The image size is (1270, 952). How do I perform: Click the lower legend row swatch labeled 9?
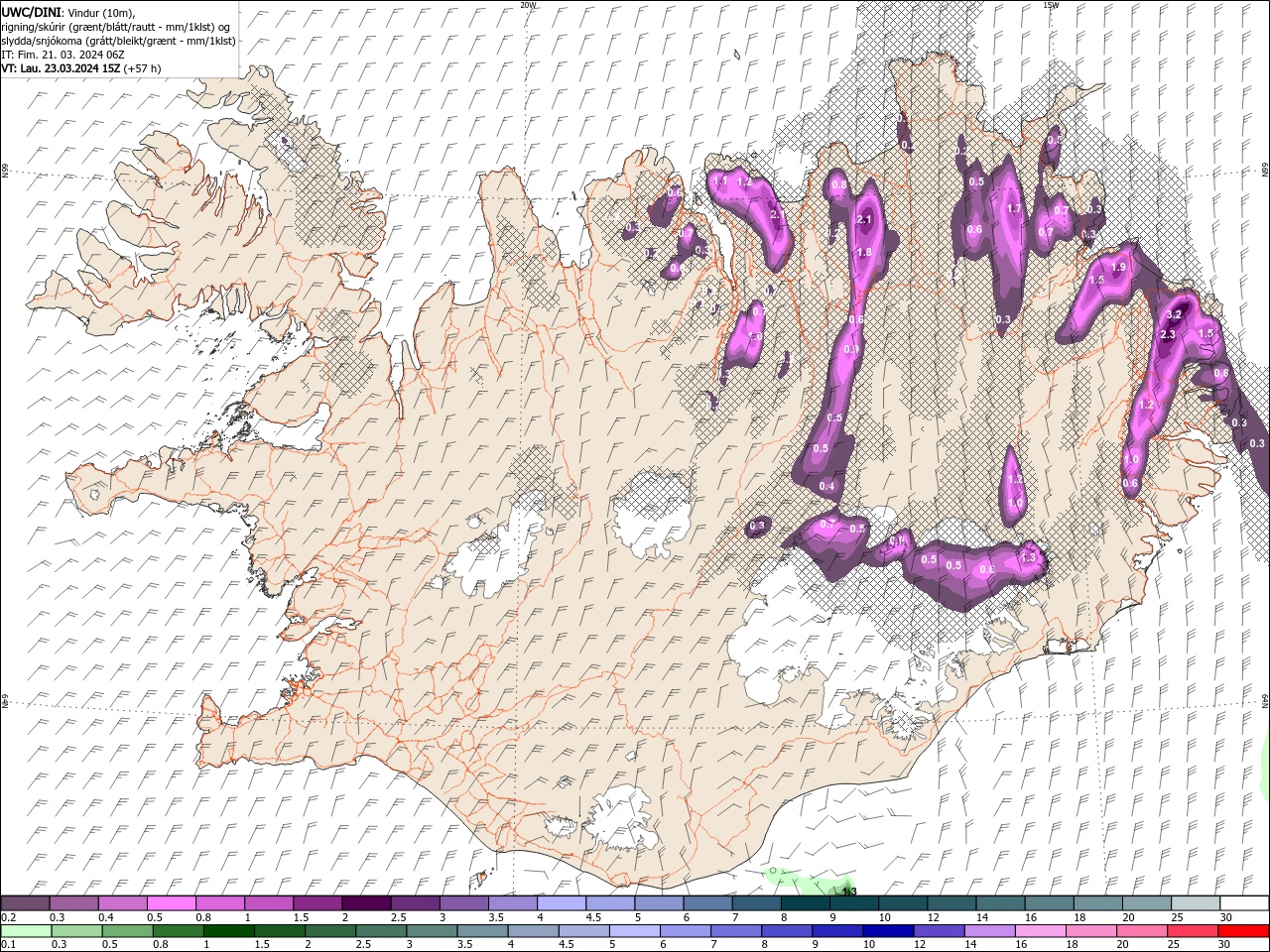tap(836, 930)
